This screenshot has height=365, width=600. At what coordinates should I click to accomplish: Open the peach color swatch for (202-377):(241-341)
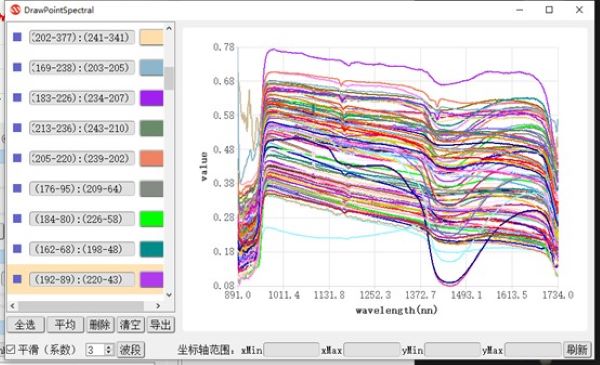pos(152,37)
